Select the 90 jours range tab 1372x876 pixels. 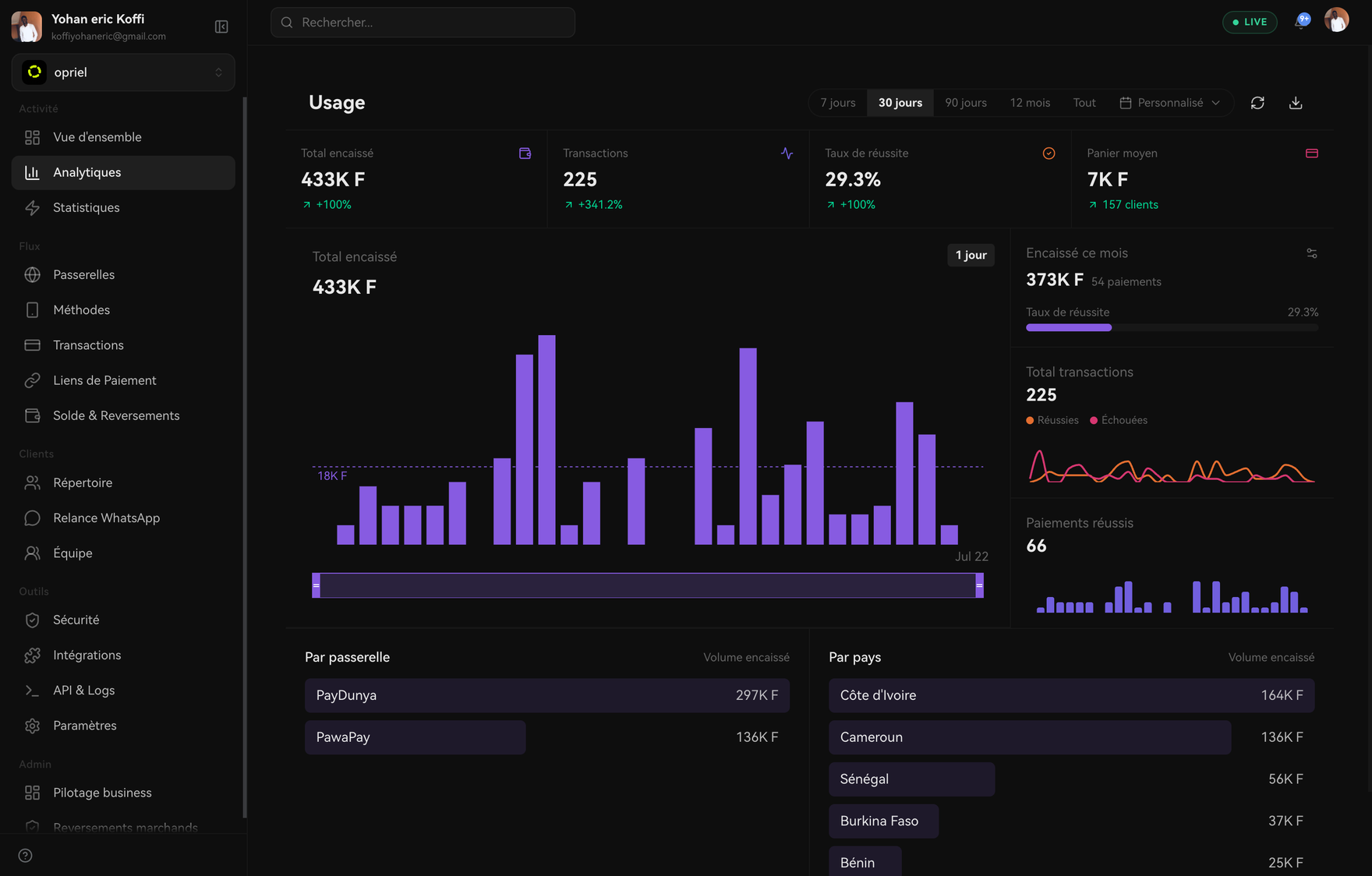(x=966, y=103)
